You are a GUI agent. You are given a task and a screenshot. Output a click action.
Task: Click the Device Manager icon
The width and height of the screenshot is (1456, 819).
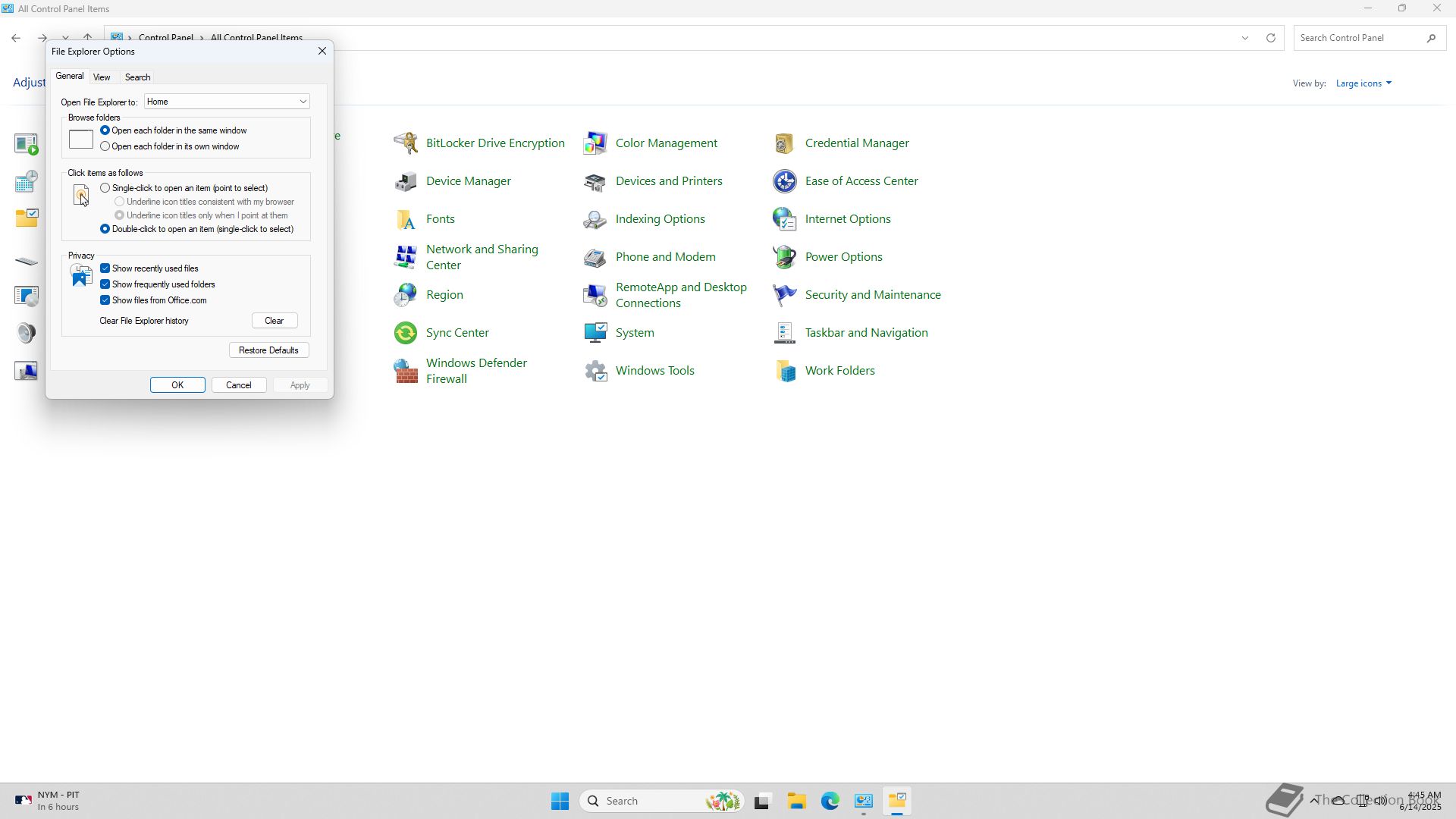(406, 181)
